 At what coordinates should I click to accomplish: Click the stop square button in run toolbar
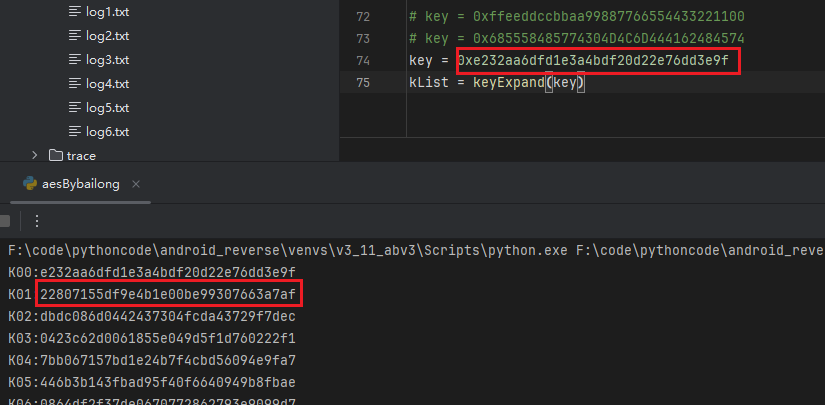4,220
